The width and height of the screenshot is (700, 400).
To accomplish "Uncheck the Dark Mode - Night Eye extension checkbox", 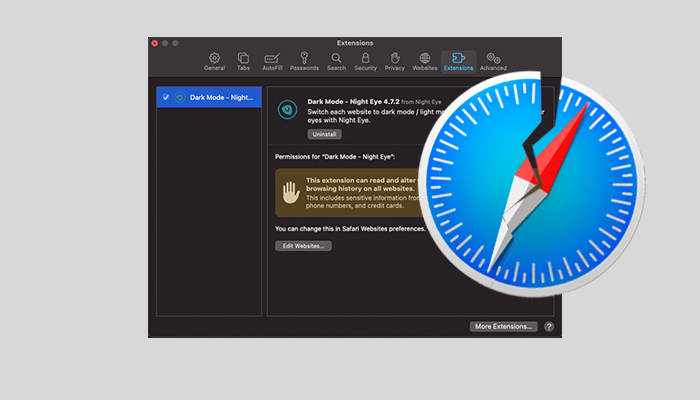I will (166, 97).
